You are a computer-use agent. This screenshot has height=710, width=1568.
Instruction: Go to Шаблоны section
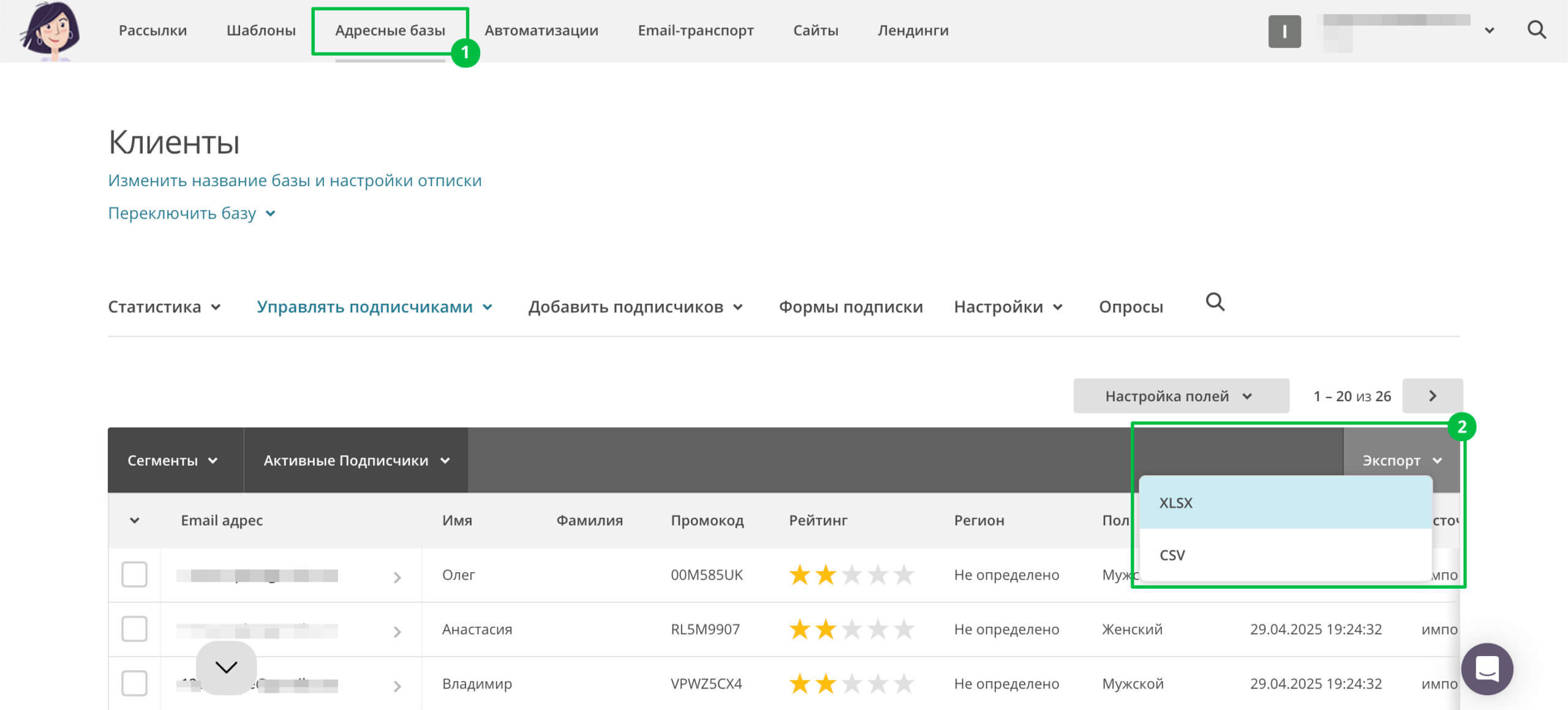[261, 30]
